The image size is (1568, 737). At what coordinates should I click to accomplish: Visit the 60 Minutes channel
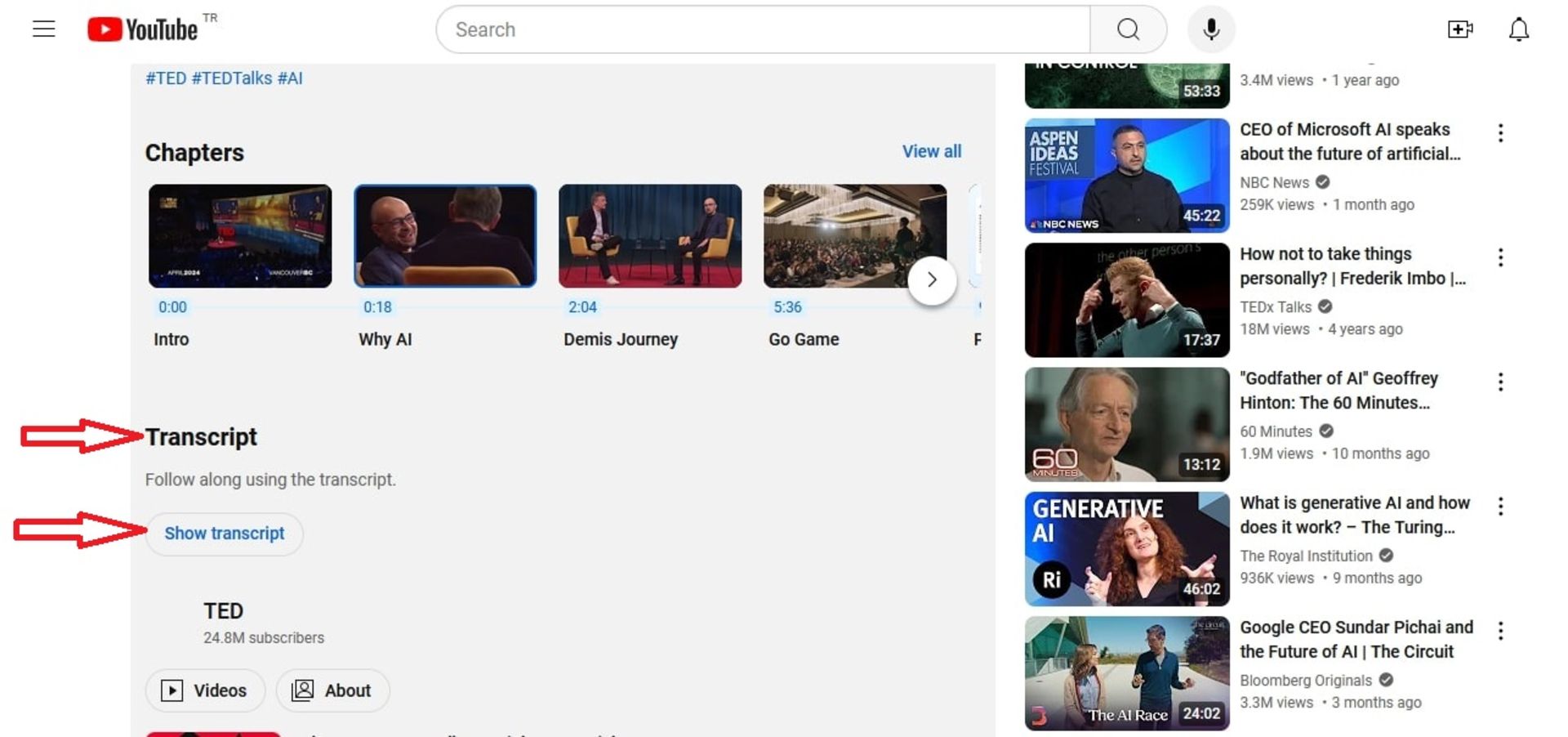[1276, 431]
